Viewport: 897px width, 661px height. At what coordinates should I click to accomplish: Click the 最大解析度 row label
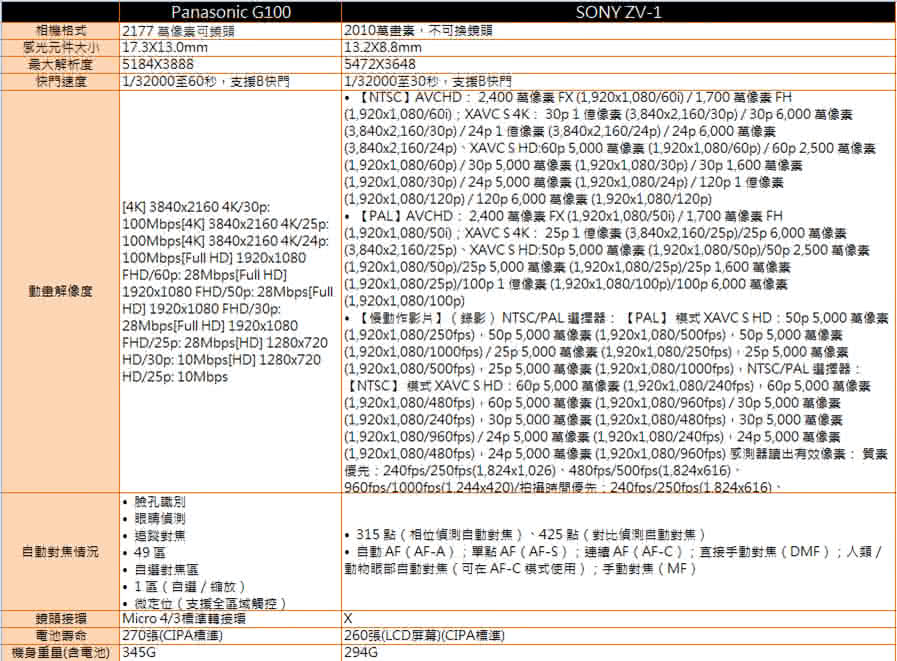(60, 63)
